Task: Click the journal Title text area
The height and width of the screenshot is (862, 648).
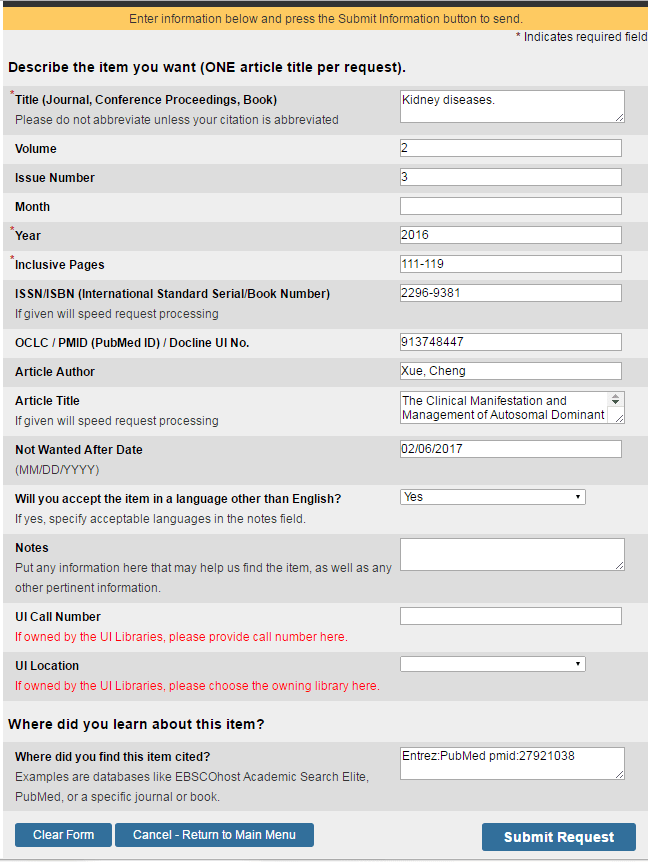Action: click(x=511, y=107)
